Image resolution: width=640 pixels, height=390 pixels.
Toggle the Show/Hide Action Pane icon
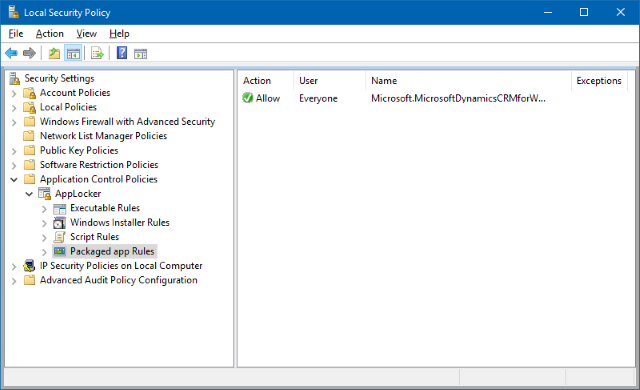tap(140, 53)
